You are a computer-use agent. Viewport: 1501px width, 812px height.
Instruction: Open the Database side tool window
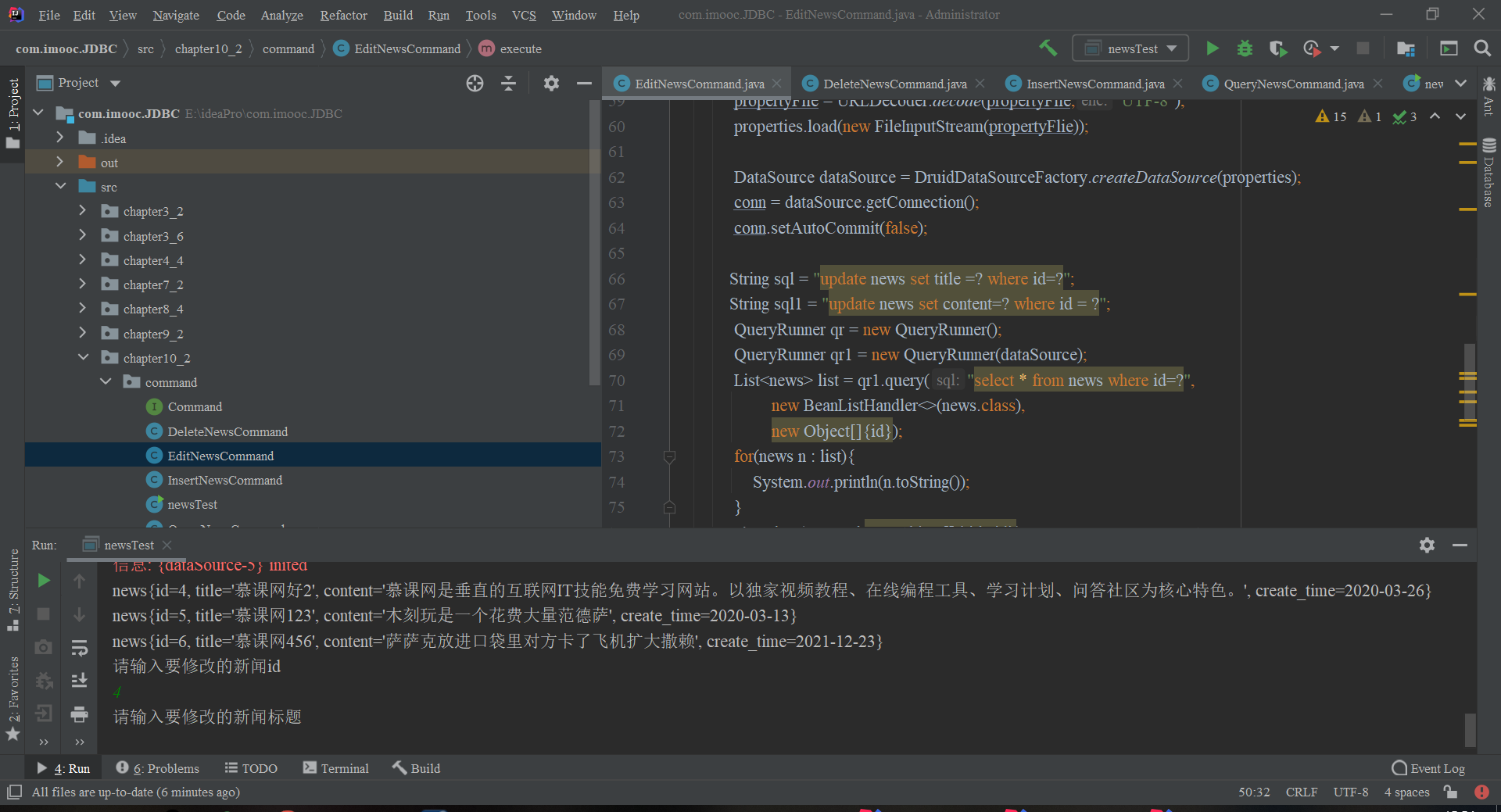coord(1488,173)
